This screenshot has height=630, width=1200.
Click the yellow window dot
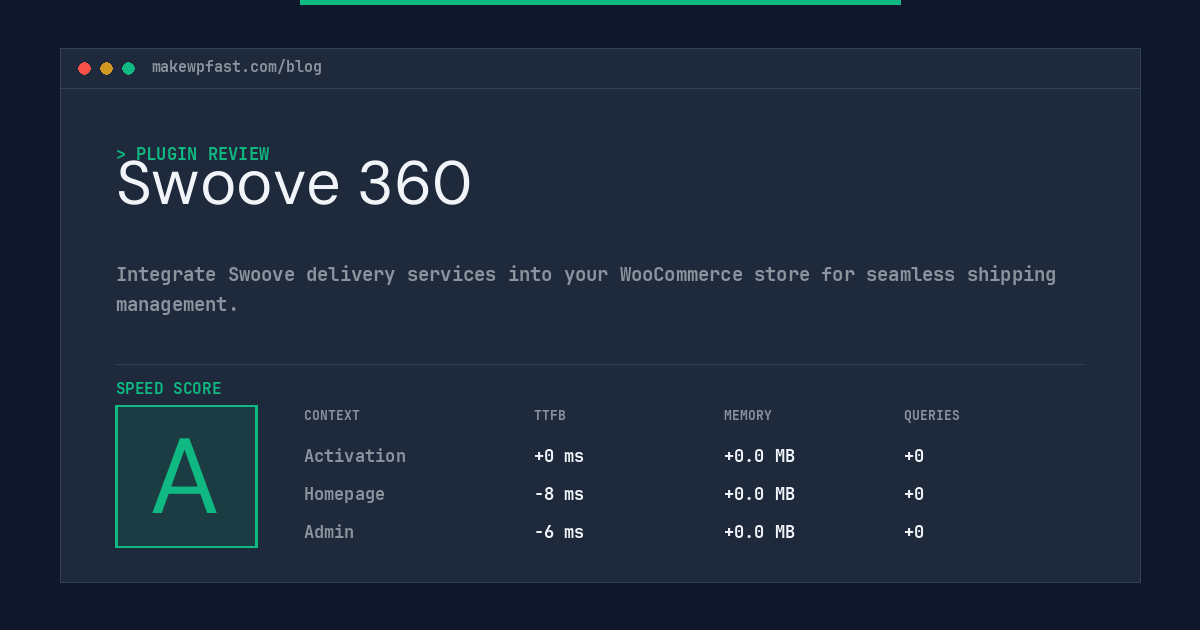pyautogui.click(x=106, y=68)
